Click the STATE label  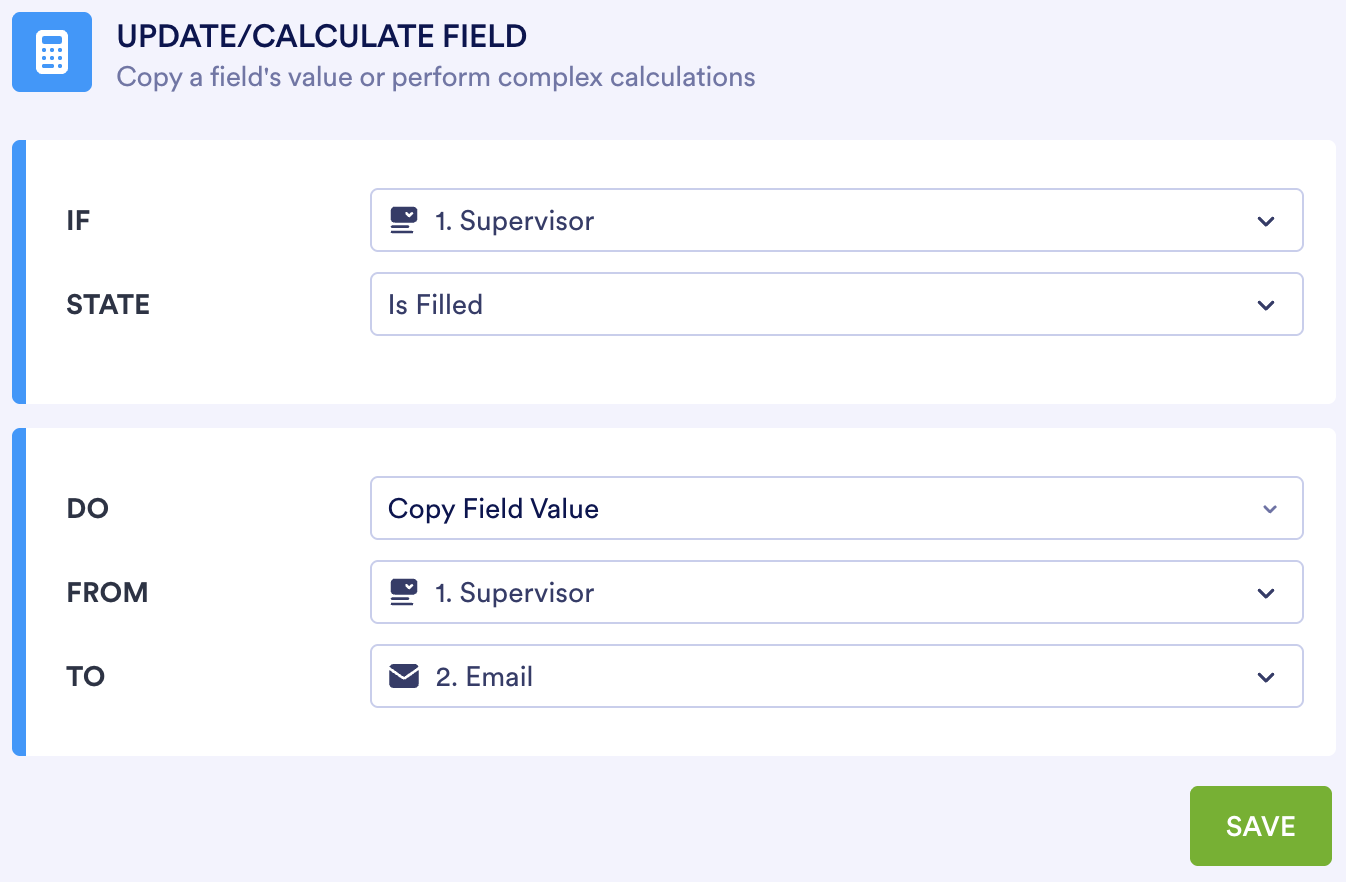coord(108,304)
